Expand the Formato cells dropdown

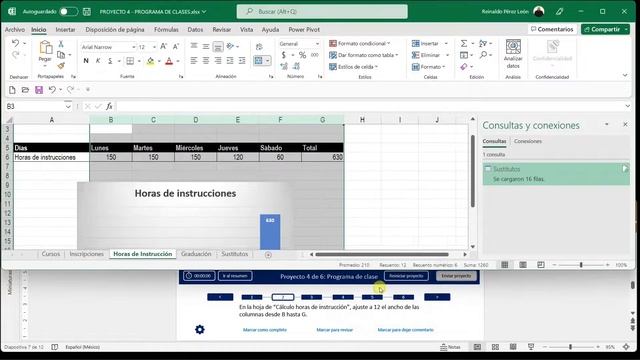(444, 67)
